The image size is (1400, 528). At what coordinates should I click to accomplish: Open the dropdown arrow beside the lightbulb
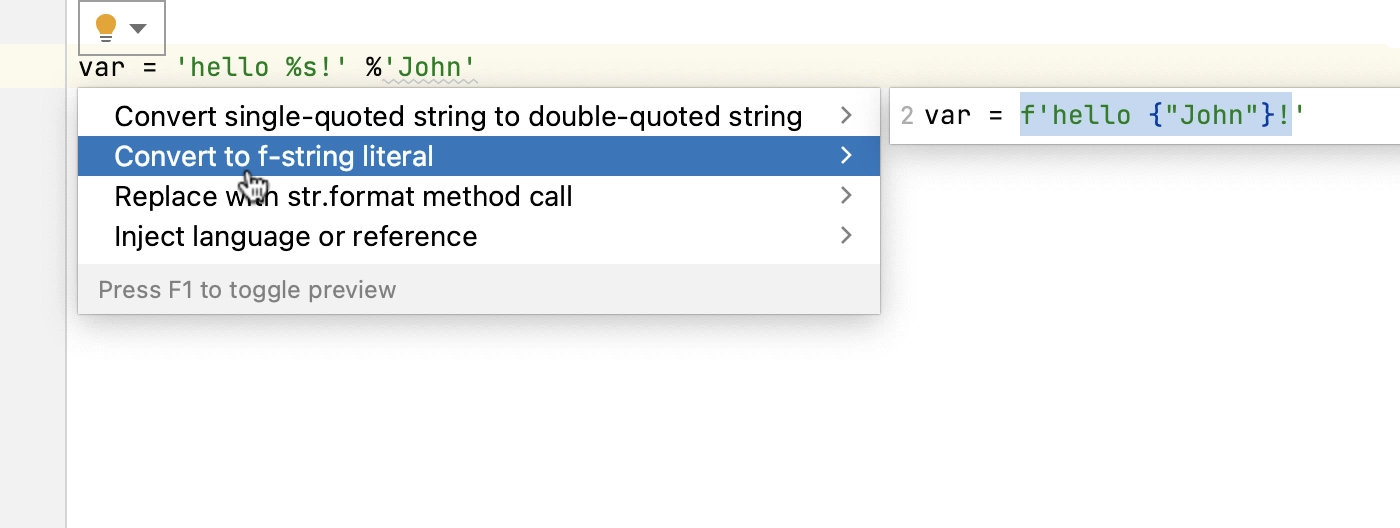point(139,28)
